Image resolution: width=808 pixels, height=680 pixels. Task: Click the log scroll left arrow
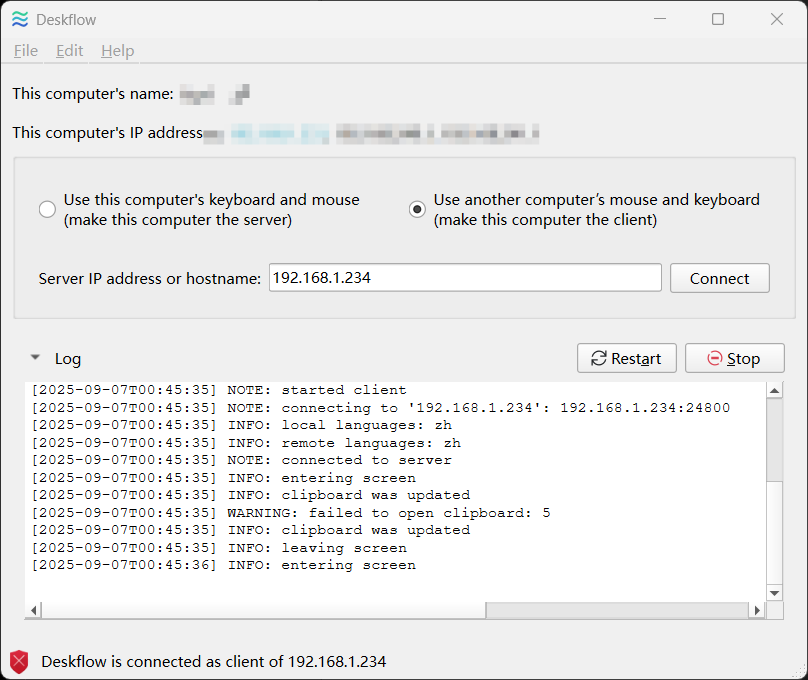pyautogui.click(x=33, y=610)
